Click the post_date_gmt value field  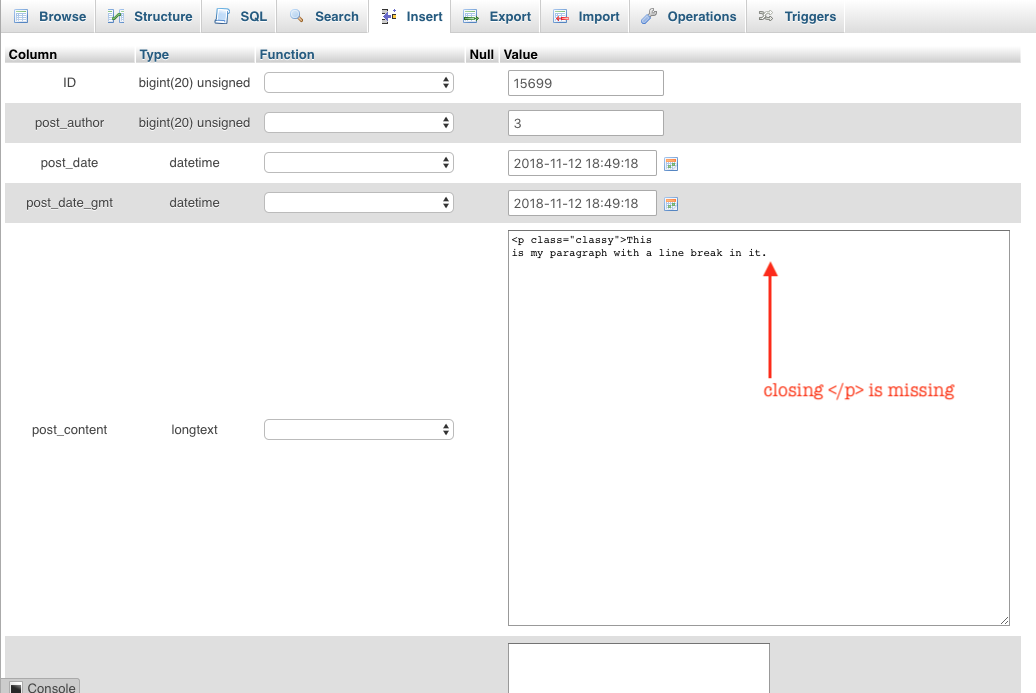(x=582, y=203)
